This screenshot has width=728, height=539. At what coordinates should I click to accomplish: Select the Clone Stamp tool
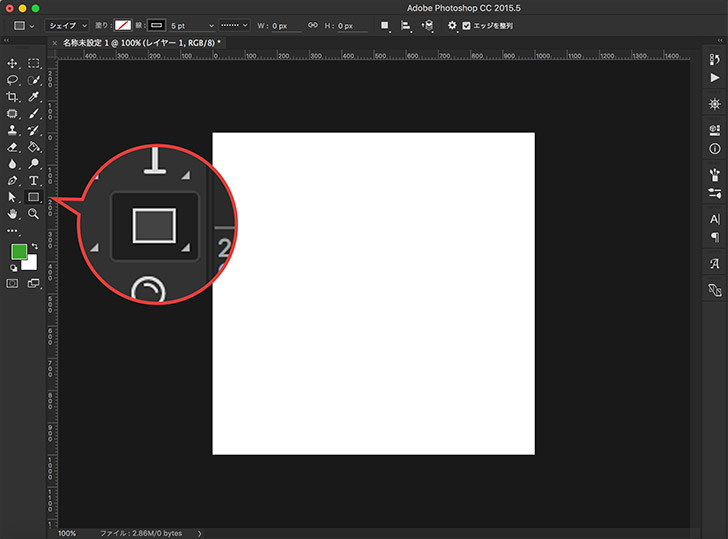12,130
